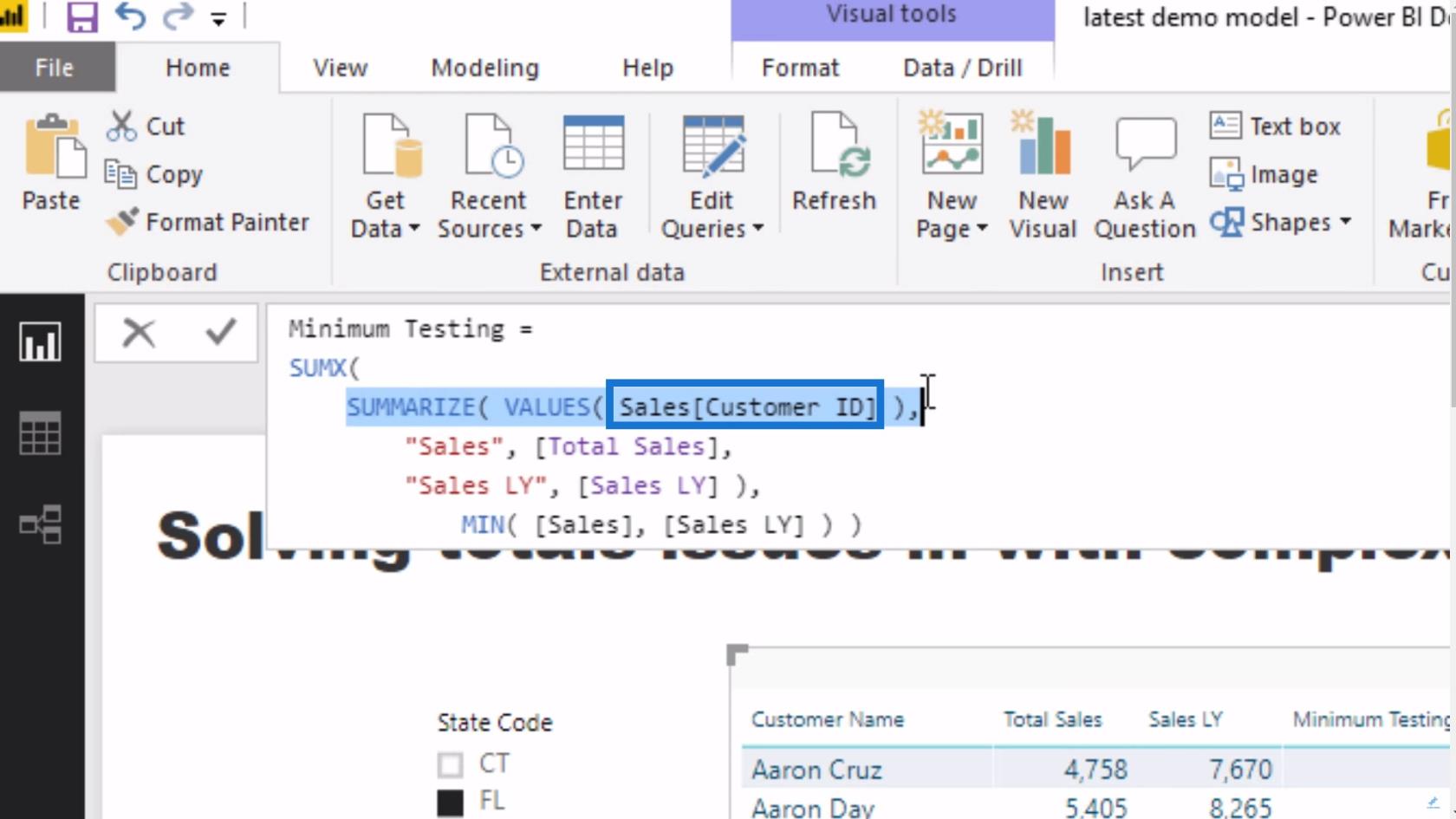Switch to Report view in sidebar

coord(41,341)
